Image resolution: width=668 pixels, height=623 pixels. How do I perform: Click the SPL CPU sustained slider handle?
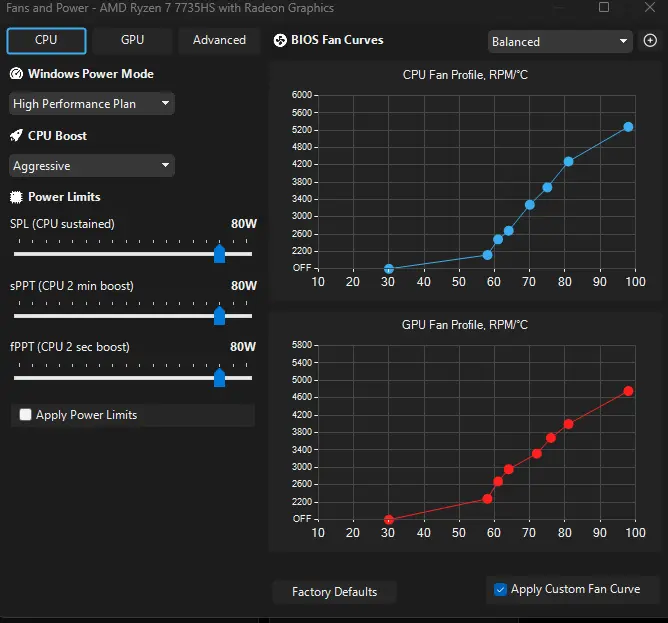click(x=219, y=254)
